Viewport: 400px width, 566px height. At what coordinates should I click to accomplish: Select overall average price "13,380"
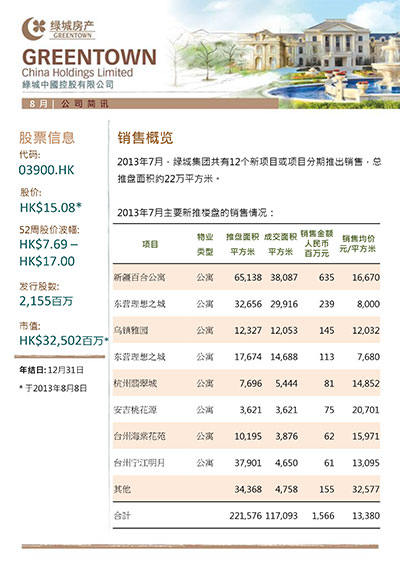coord(366,515)
